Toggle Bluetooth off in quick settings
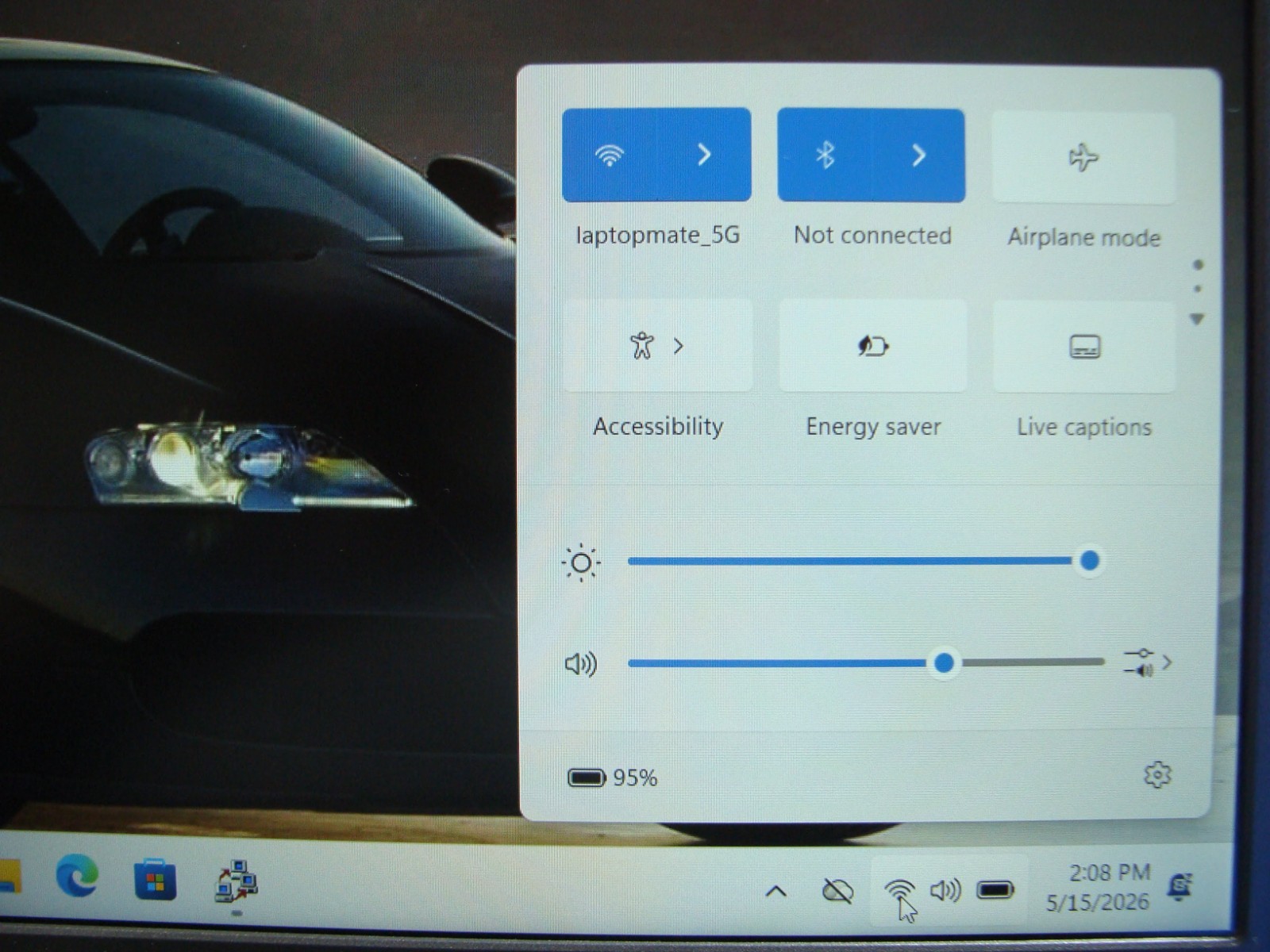 click(x=825, y=155)
